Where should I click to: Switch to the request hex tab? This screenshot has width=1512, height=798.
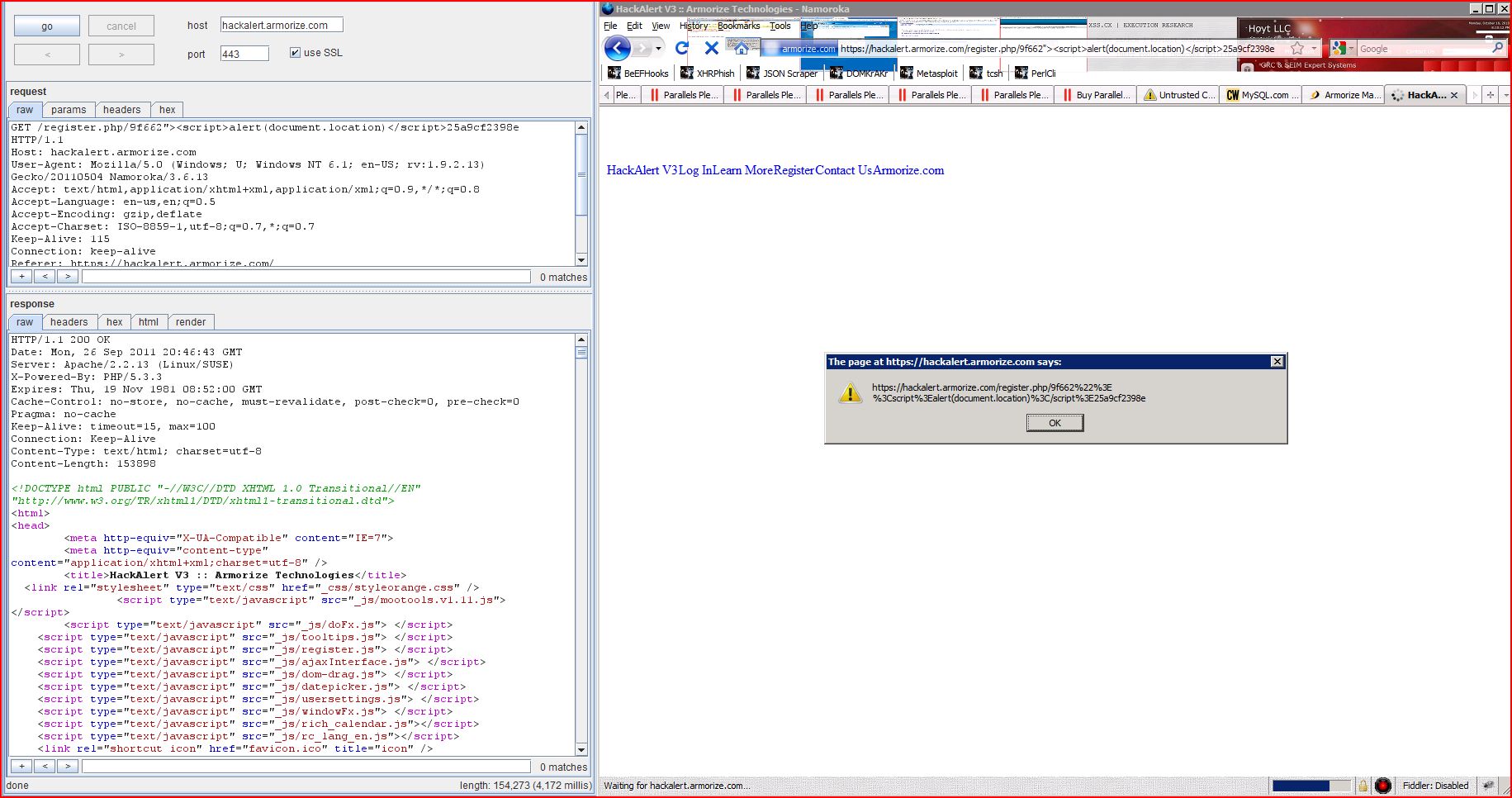[x=168, y=110]
